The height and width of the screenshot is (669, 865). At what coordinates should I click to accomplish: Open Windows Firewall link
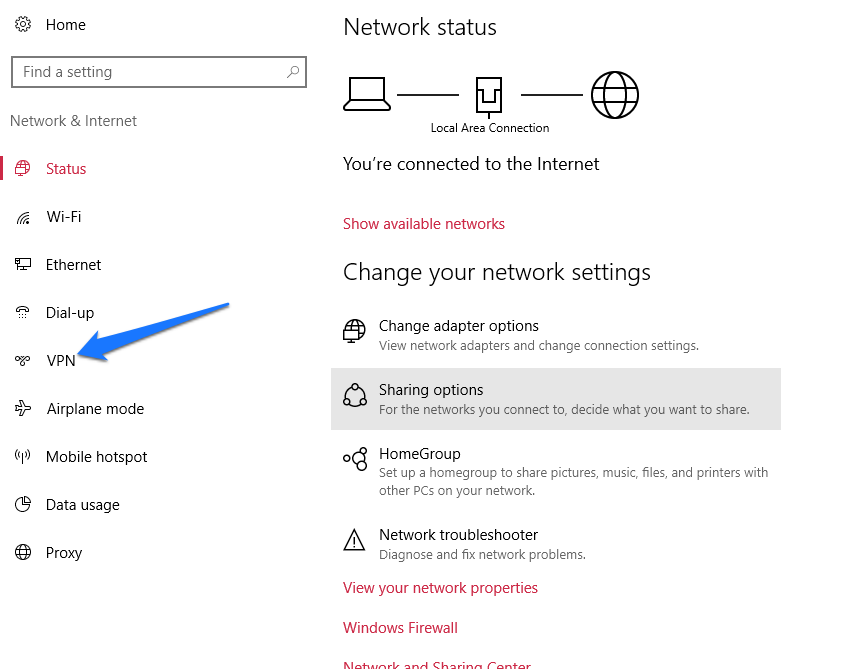pos(400,628)
